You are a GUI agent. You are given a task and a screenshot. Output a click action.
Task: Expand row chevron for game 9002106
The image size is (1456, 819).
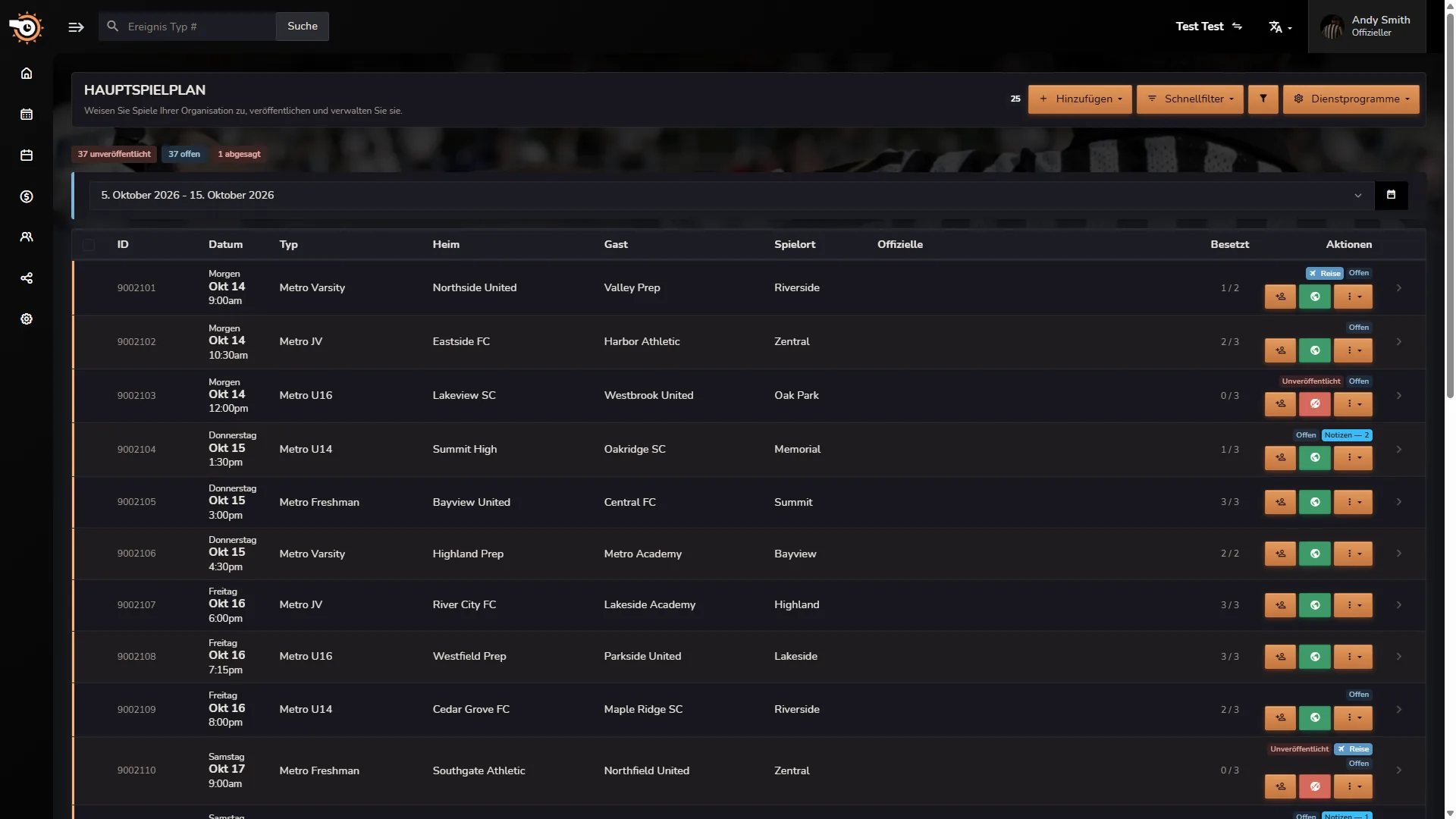click(x=1399, y=554)
